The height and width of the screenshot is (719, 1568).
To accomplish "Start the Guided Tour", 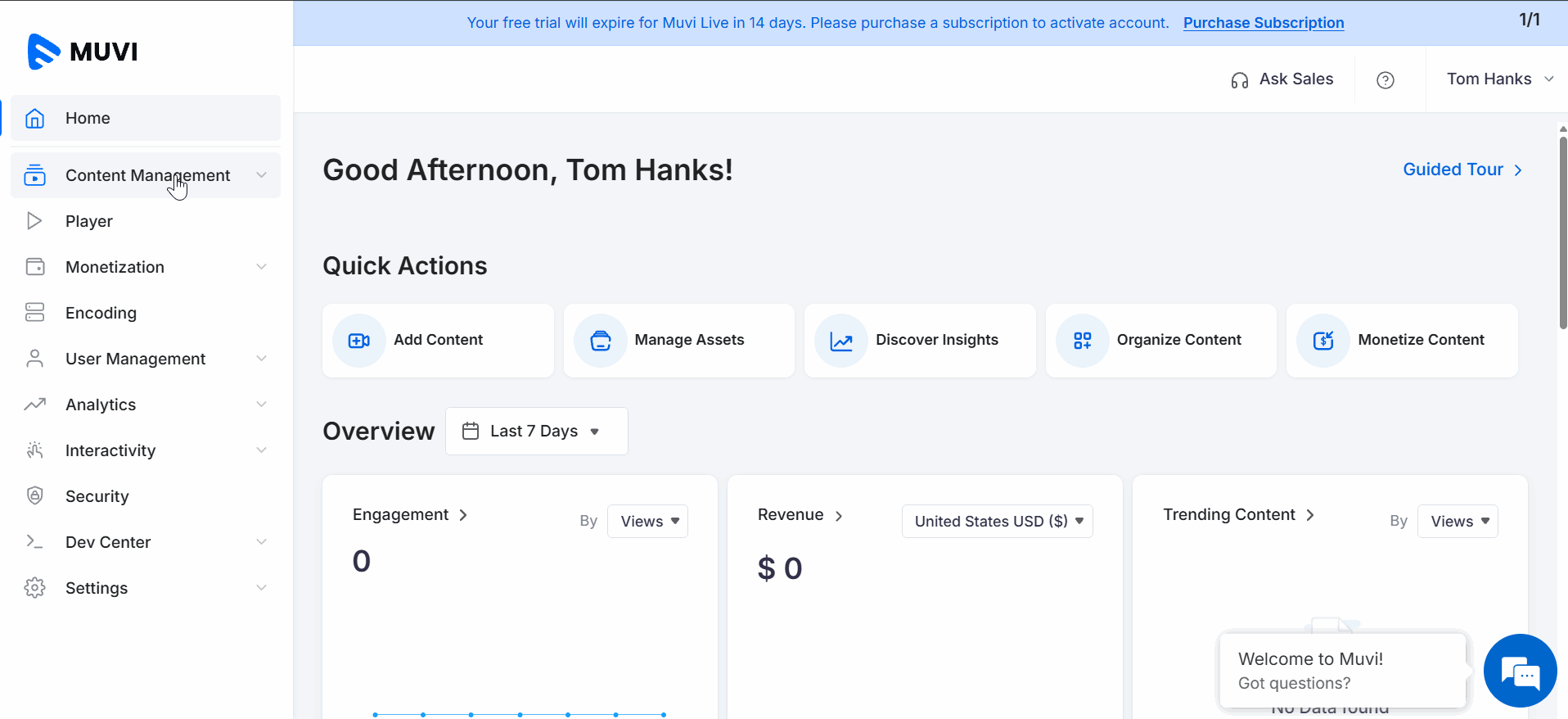I will click(x=1462, y=170).
